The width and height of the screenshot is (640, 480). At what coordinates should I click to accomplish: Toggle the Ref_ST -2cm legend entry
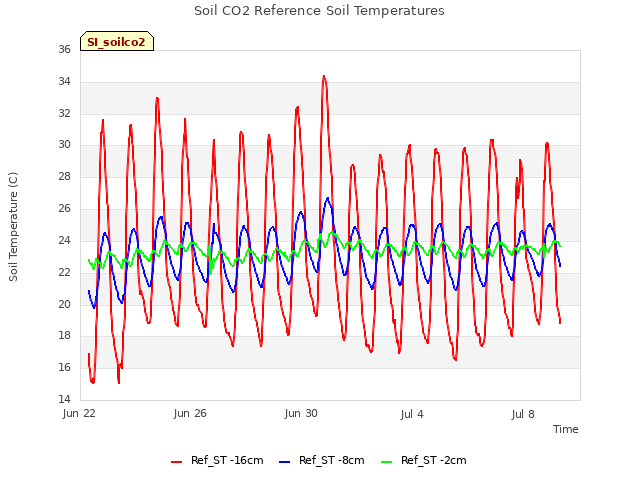click(x=424, y=461)
